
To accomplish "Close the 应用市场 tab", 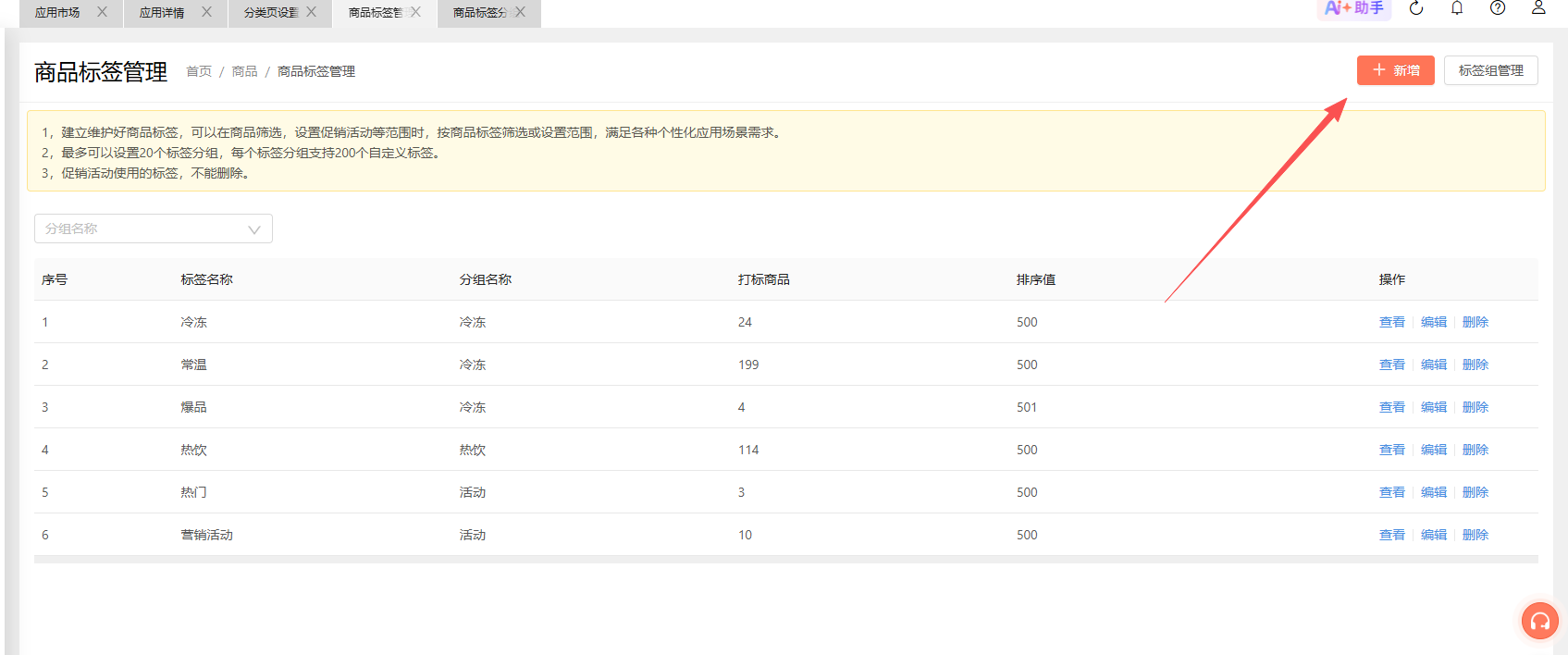I will point(102,12).
